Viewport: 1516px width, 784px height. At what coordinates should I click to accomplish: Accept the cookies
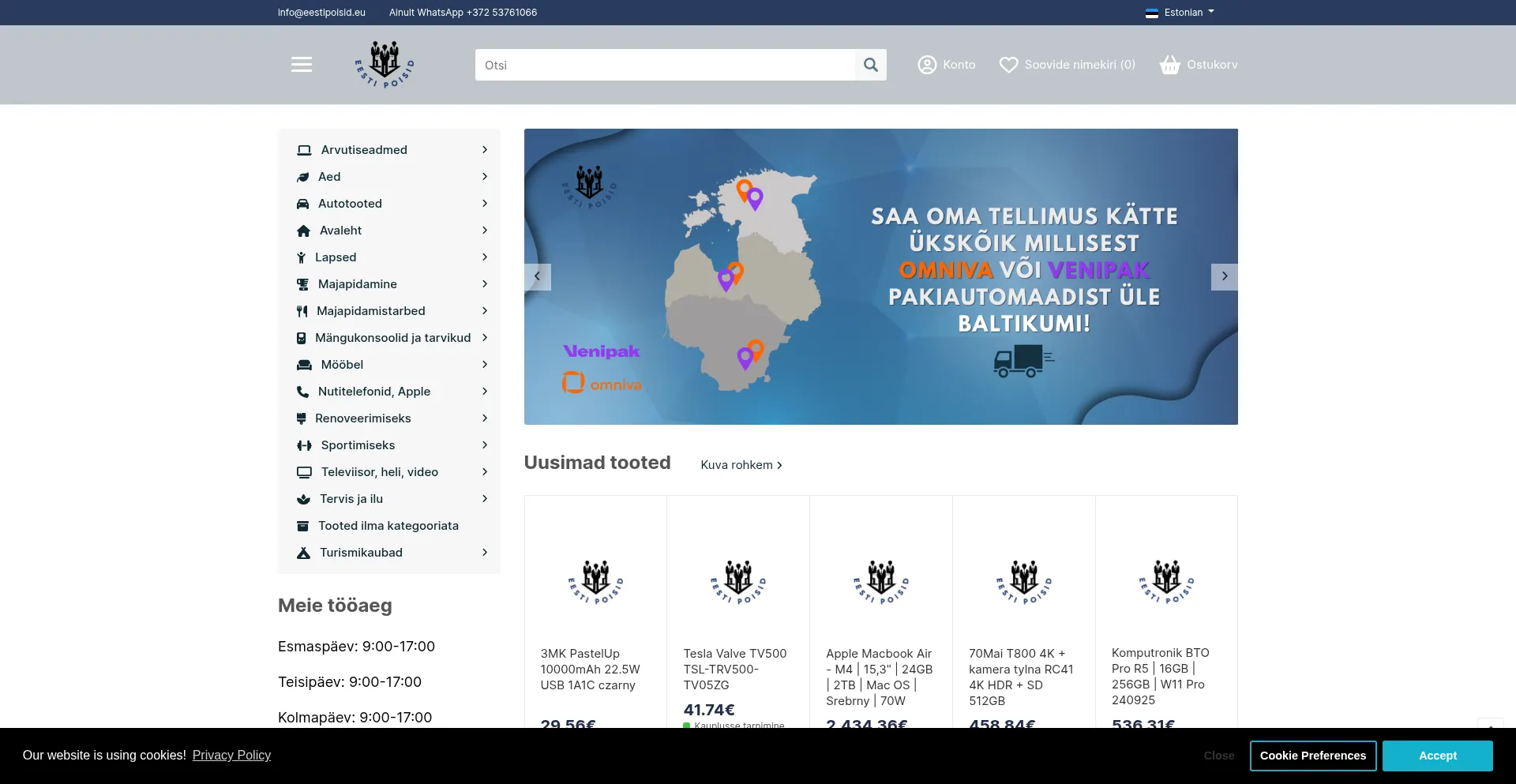point(1437,756)
